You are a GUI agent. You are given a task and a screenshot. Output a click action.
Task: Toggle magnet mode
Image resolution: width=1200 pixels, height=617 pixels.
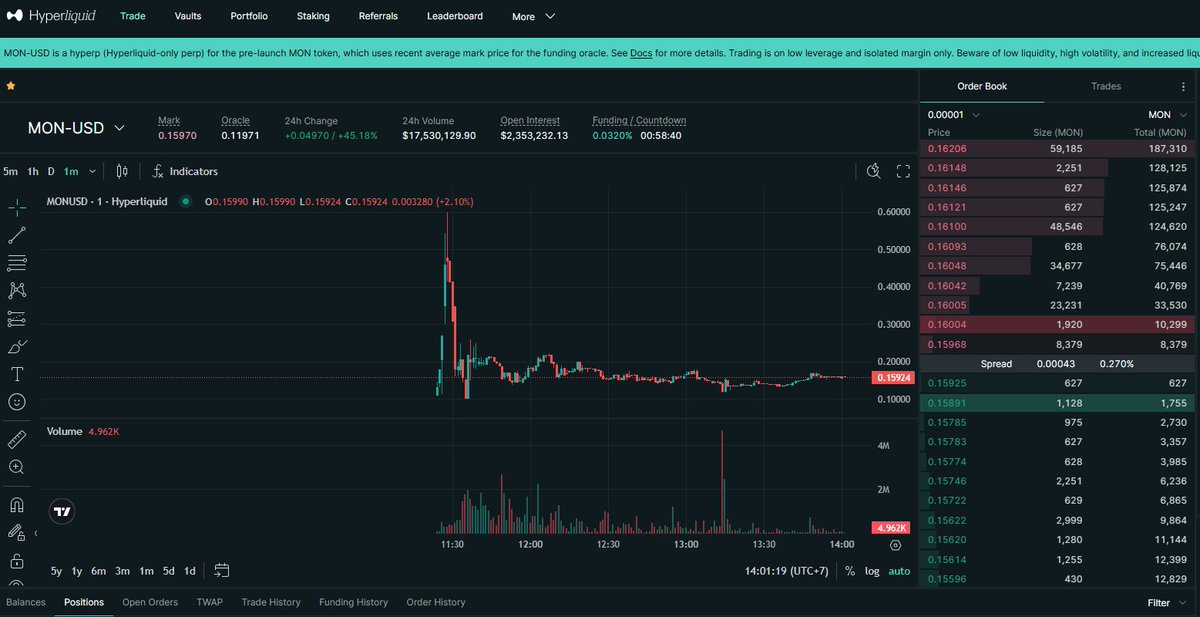pos(17,505)
